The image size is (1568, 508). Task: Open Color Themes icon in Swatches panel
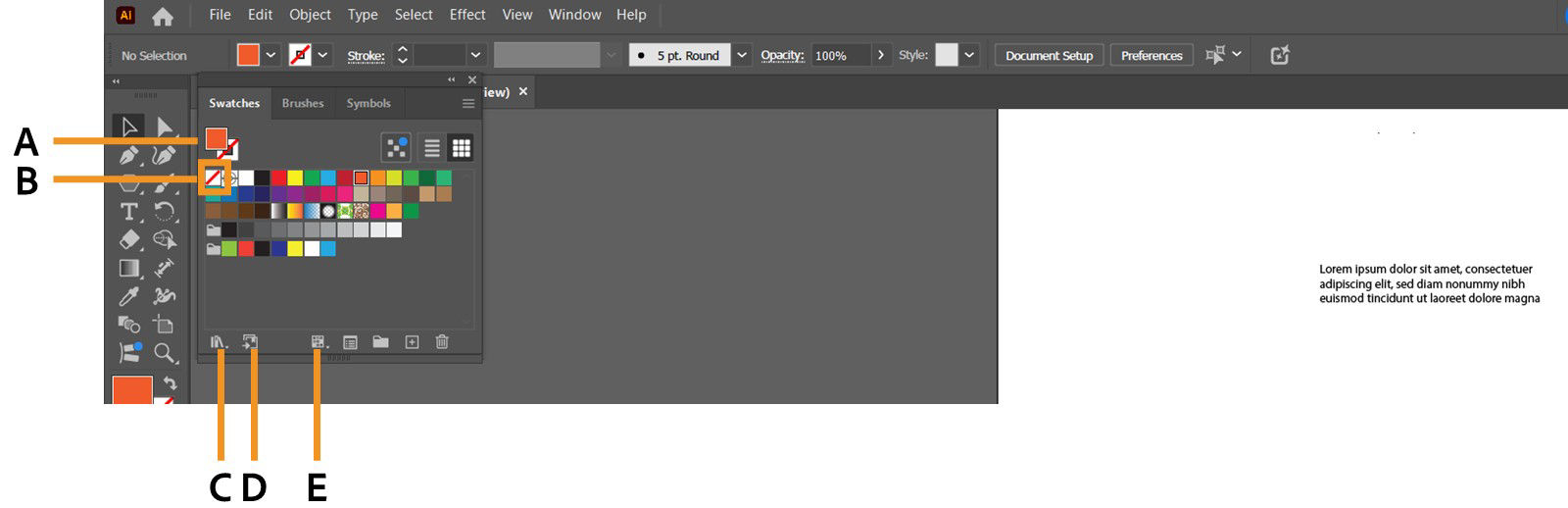pos(396,148)
